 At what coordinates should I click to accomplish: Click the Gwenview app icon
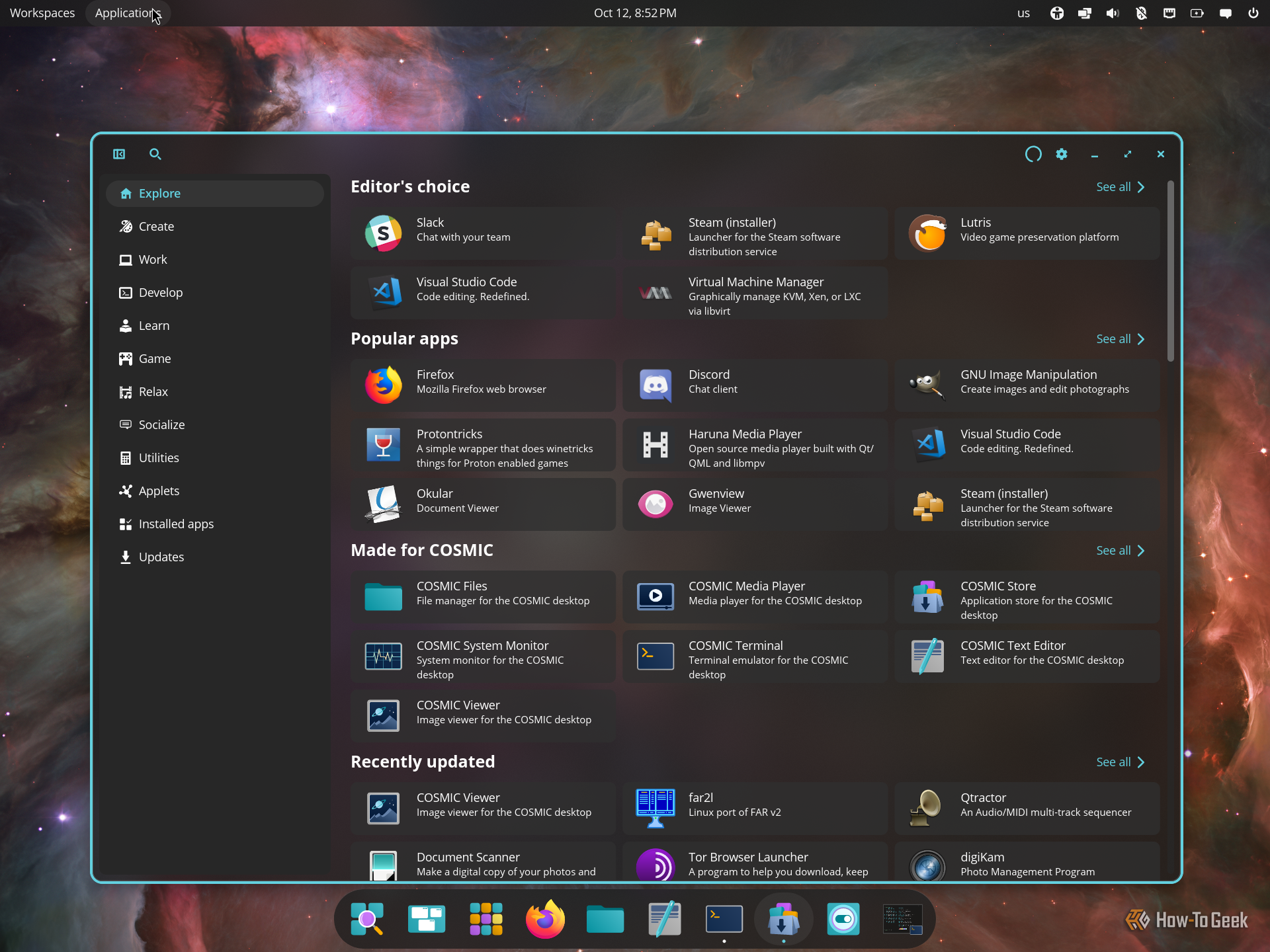pos(656,504)
